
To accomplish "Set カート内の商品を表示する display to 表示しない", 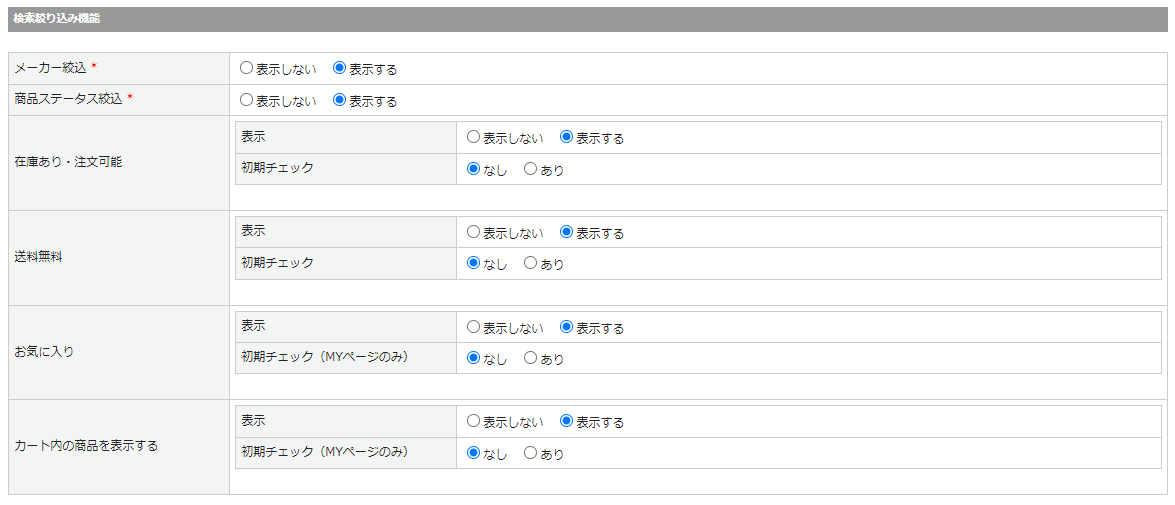I will pyautogui.click(x=474, y=421).
